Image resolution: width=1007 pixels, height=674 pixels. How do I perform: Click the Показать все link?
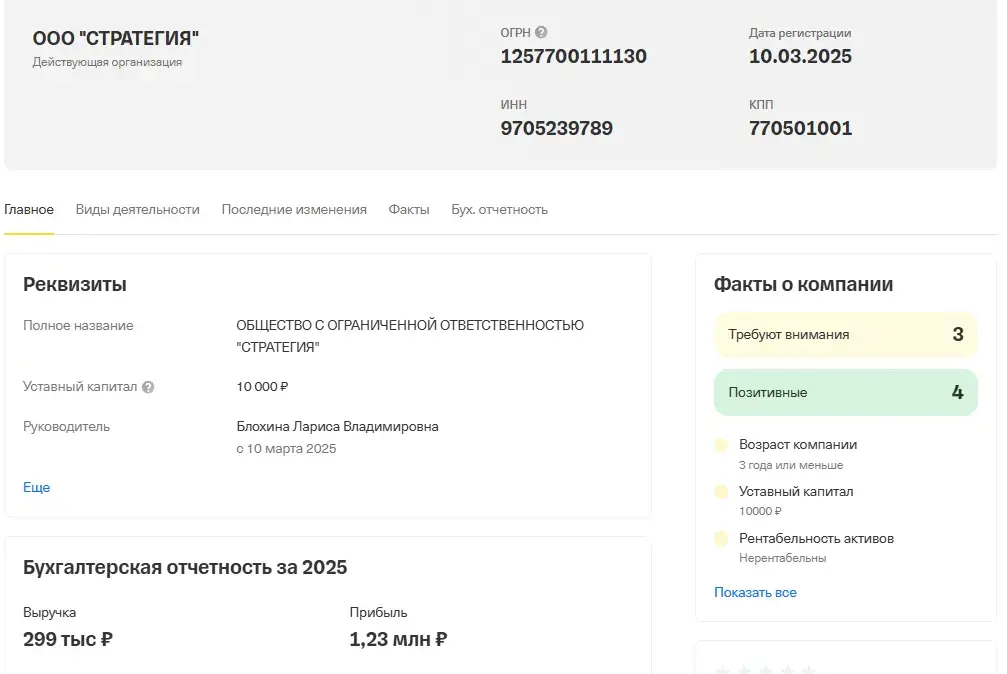(x=755, y=592)
